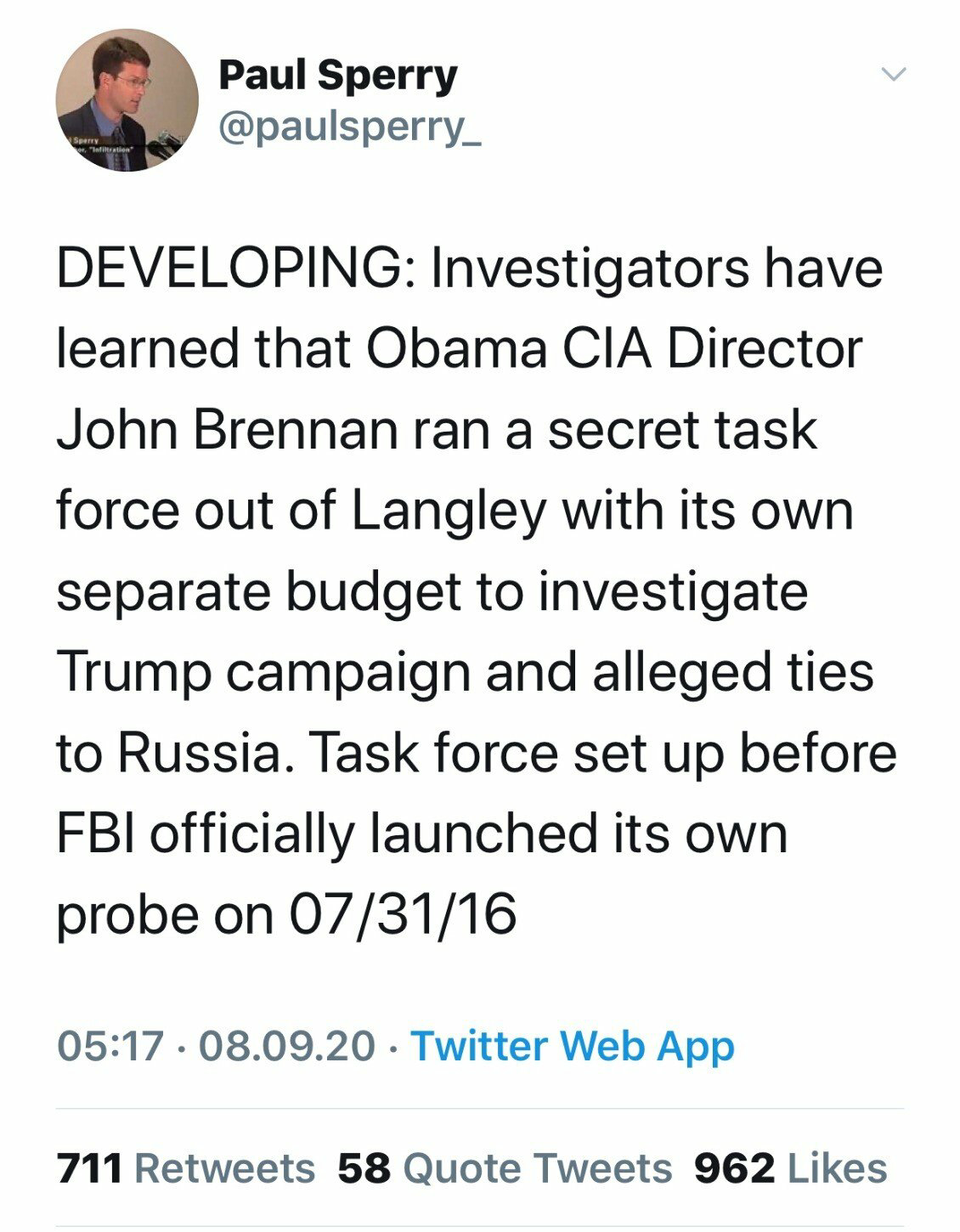This screenshot has height=1232, width=960.
Task: Click the words Trump campaign in tweet
Action: pos(262,673)
